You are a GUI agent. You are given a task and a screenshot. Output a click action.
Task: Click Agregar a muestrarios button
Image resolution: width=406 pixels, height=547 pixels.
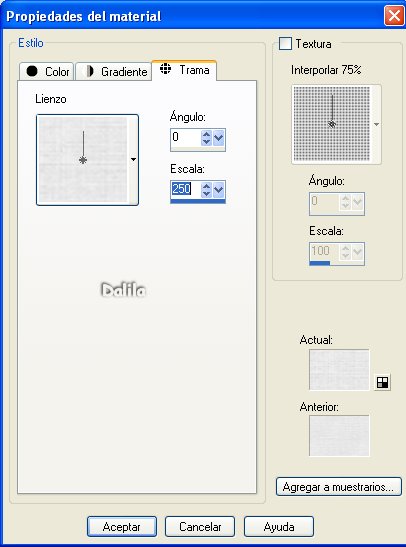pos(338,487)
